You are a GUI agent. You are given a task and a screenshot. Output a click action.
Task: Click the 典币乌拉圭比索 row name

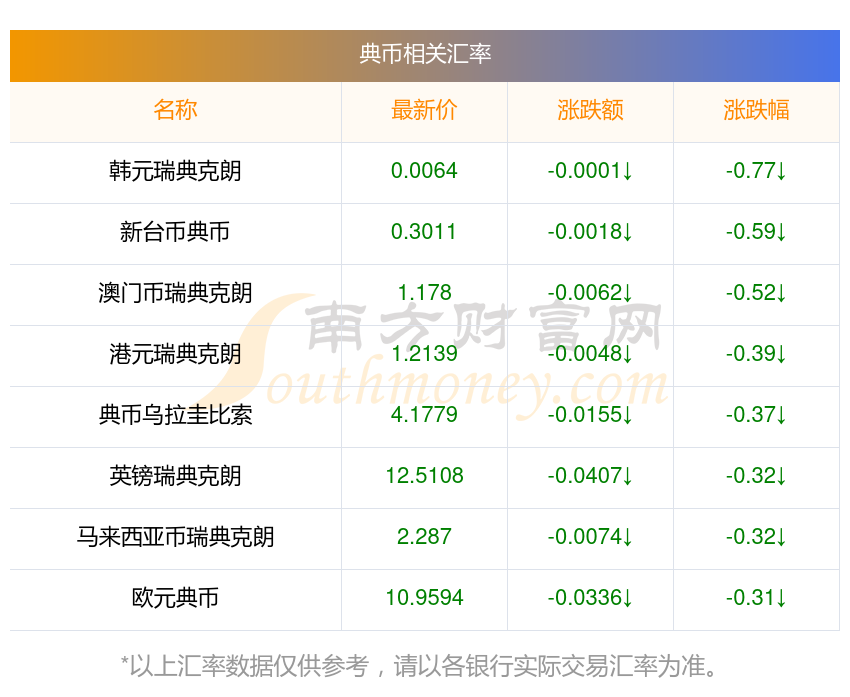[175, 415]
